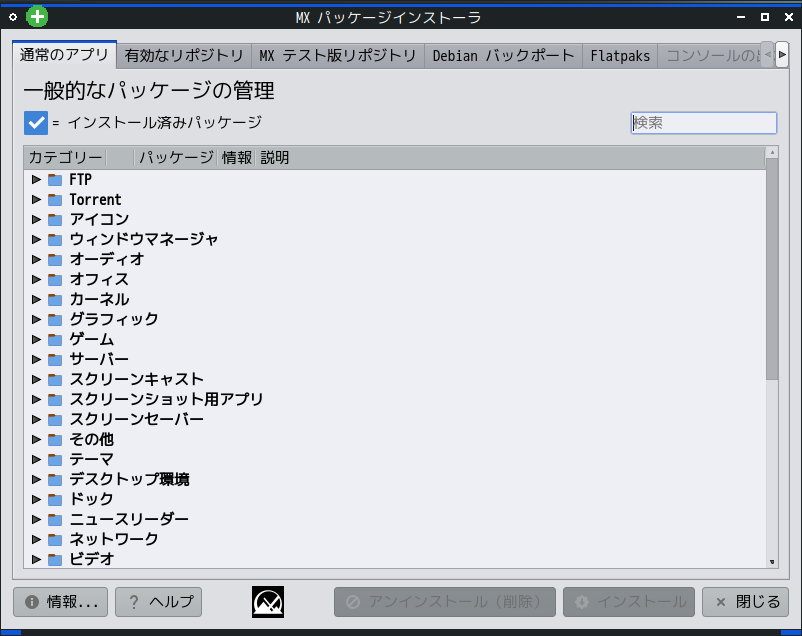Open ヘルプ with the help button
Screen dimensions: 802x636
pyautogui.click(x=159, y=602)
